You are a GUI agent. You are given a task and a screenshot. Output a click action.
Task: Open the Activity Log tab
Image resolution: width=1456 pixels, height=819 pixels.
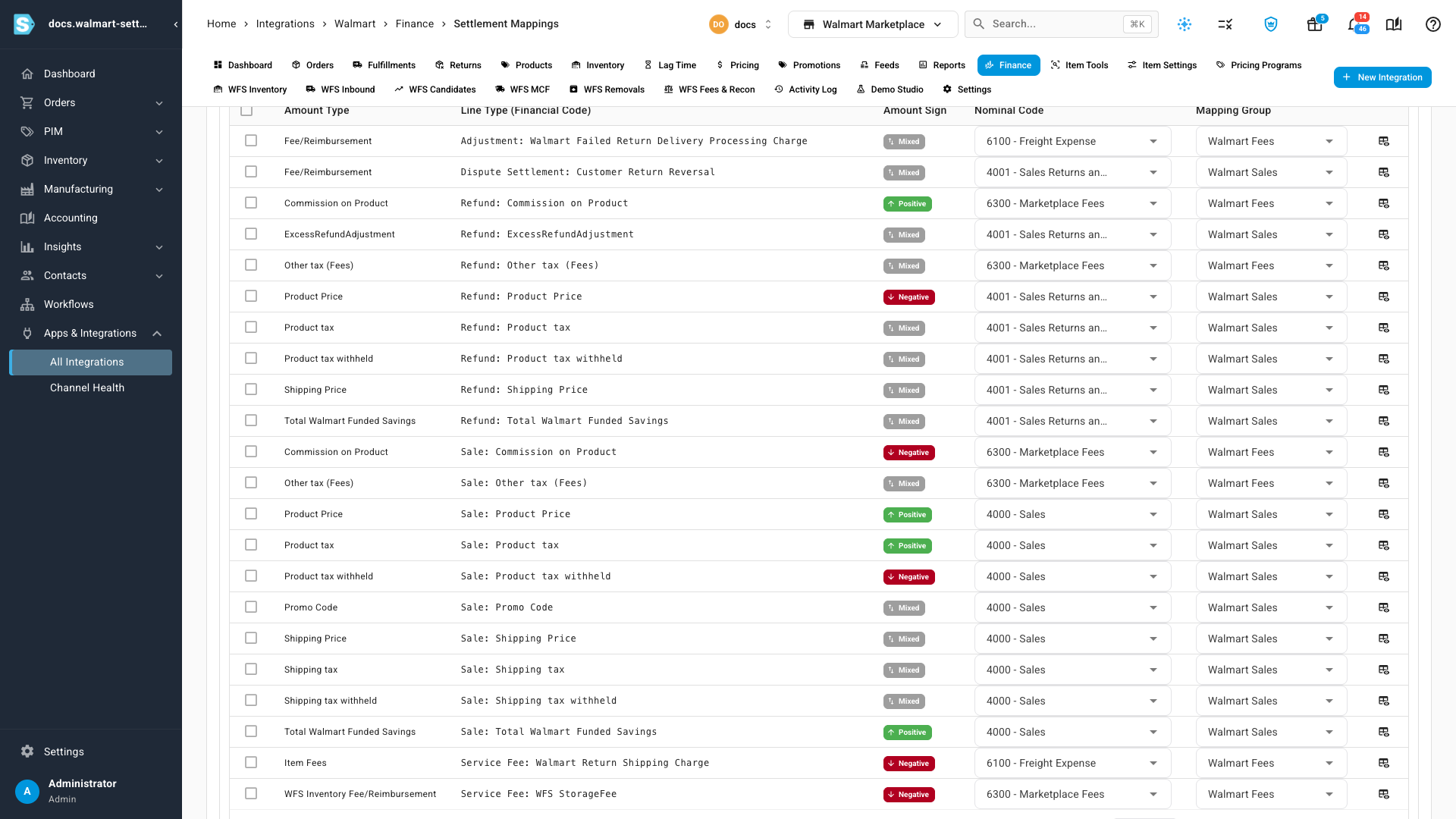805,89
